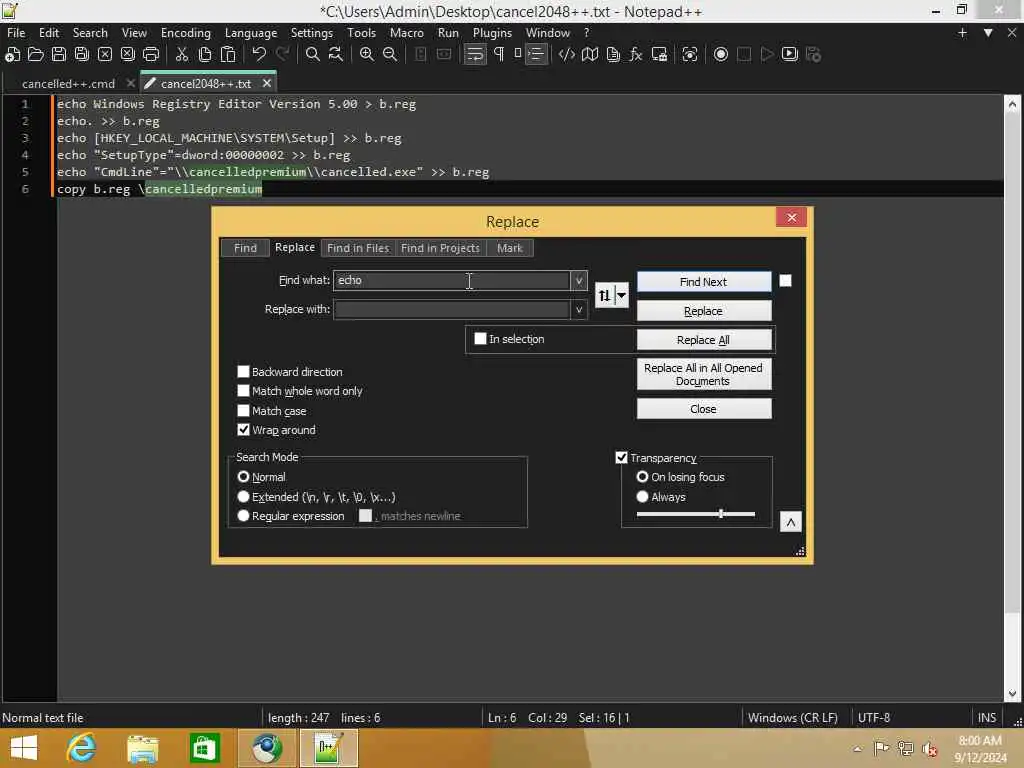
Task: Open swap button dropdown arrow
Action: tap(622, 295)
